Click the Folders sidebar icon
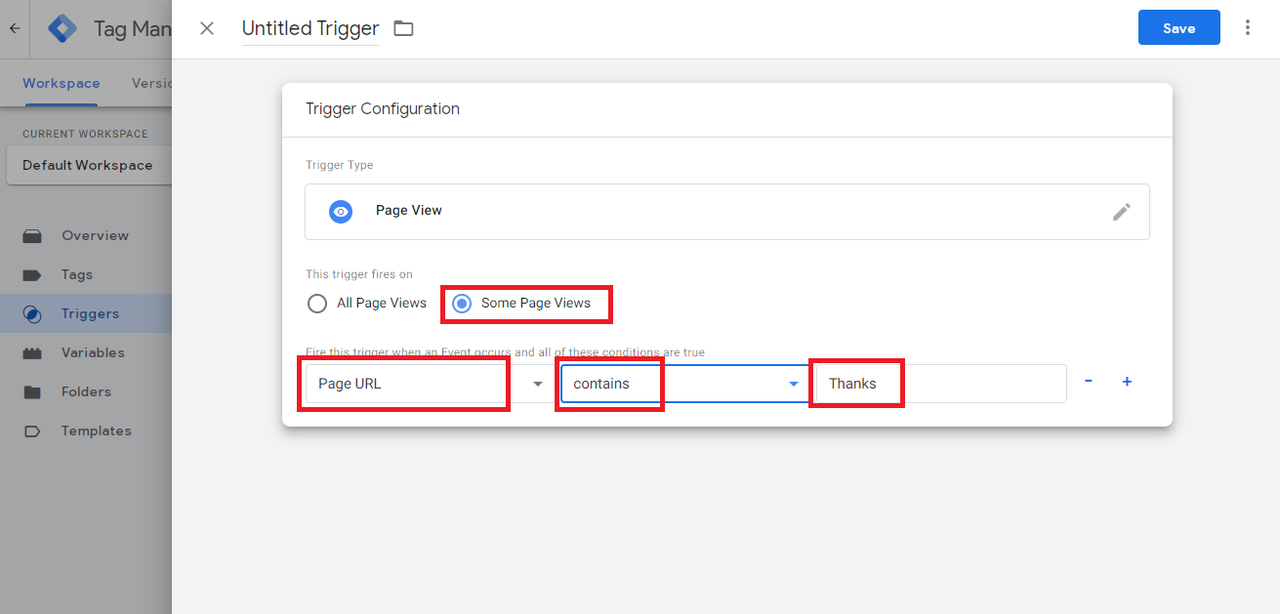 [x=32, y=392]
